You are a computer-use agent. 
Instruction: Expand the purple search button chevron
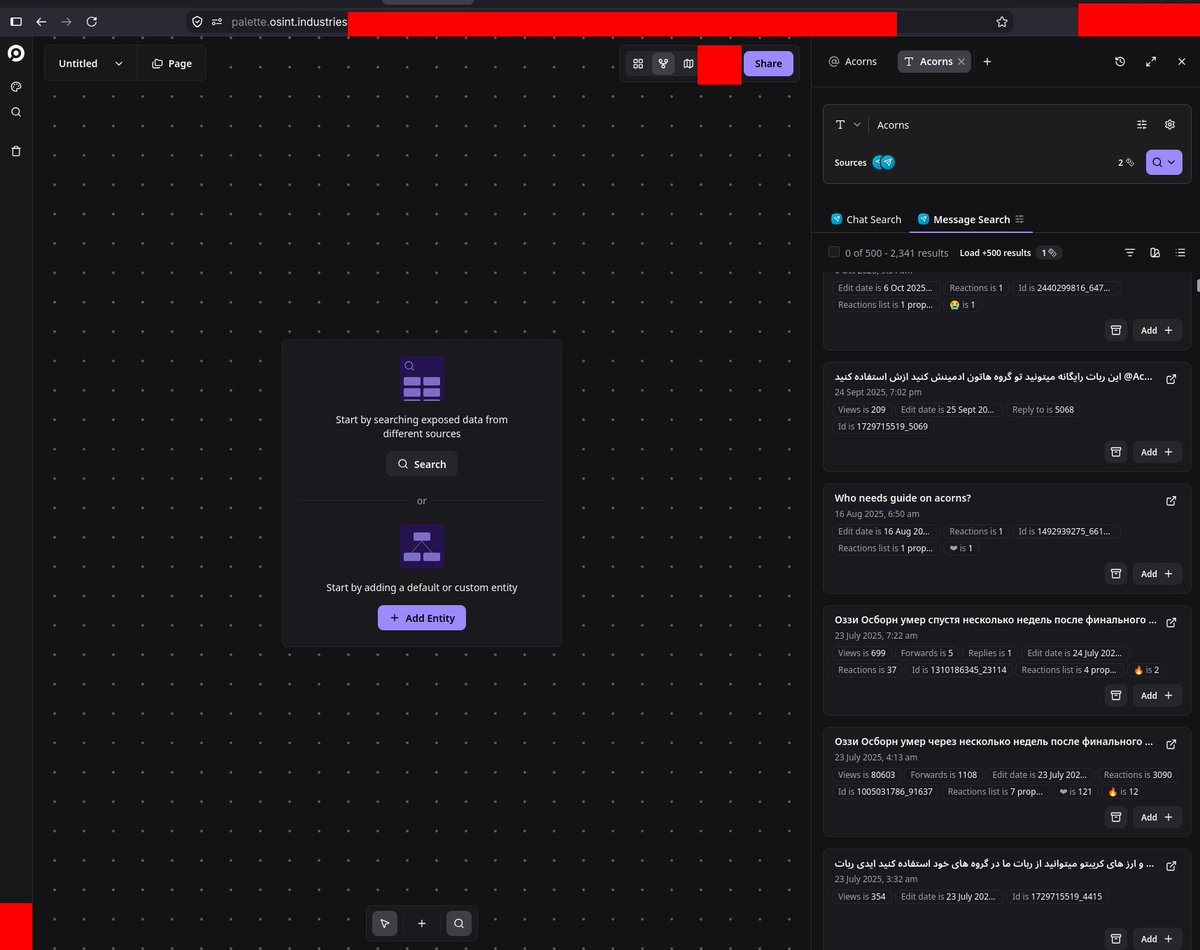(1174, 162)
